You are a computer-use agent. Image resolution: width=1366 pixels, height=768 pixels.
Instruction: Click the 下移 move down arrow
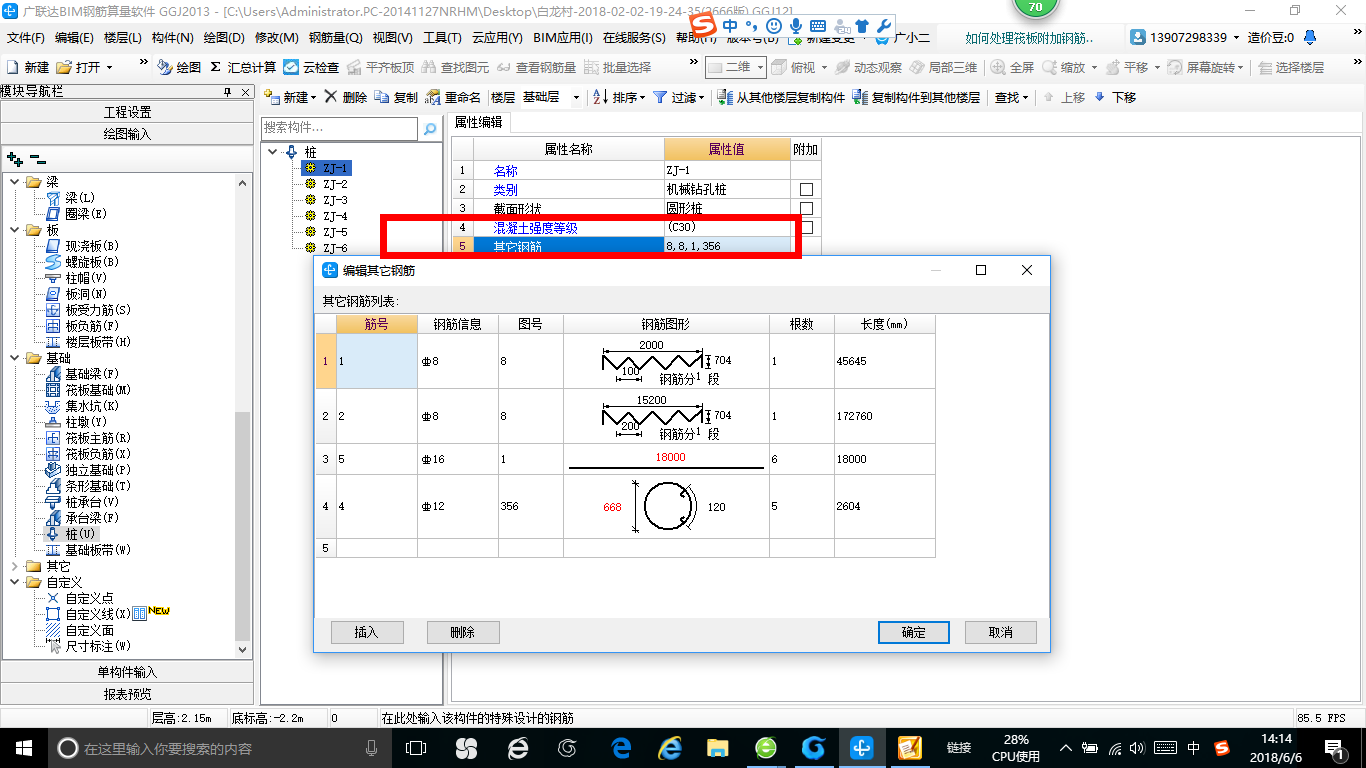(x=1100, y=97)
